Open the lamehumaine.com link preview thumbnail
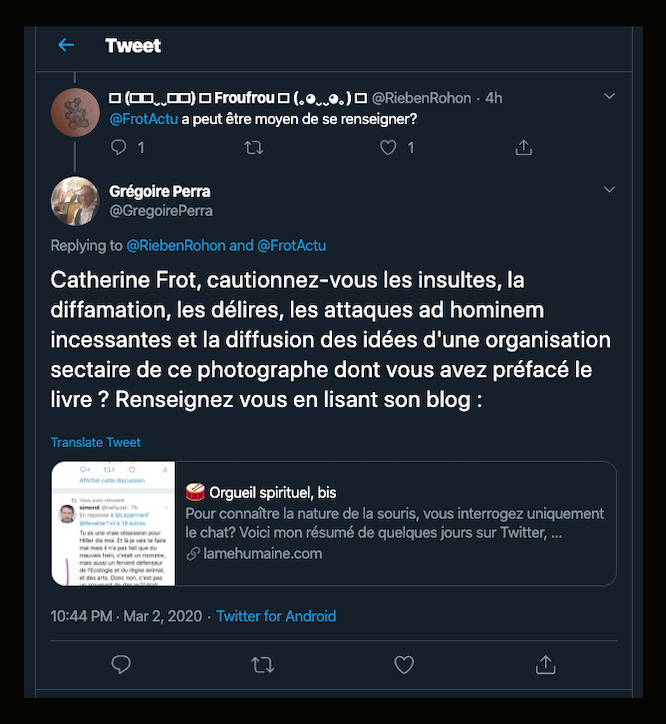The height and width of the screenshot is (724, 666). [x=113, y=523]
